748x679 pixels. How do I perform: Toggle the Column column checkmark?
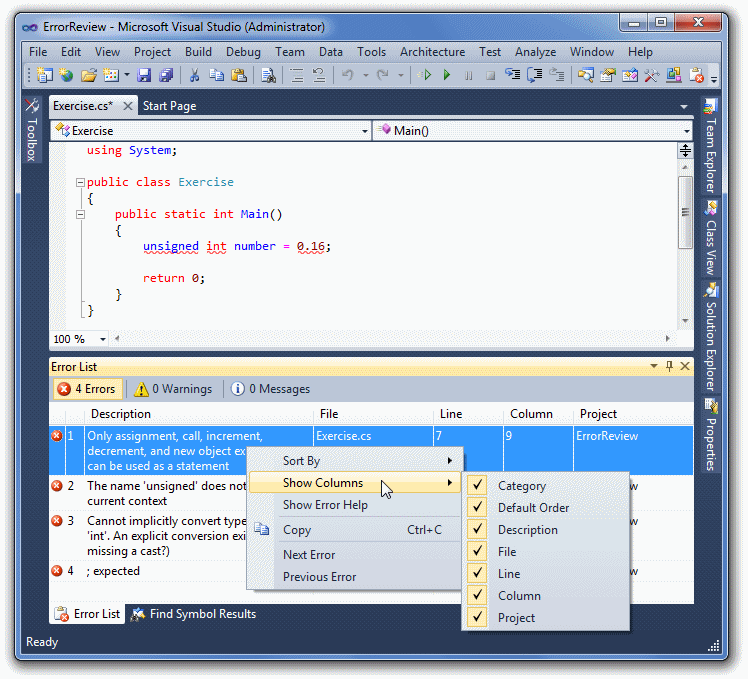click(x=477, y=595)
